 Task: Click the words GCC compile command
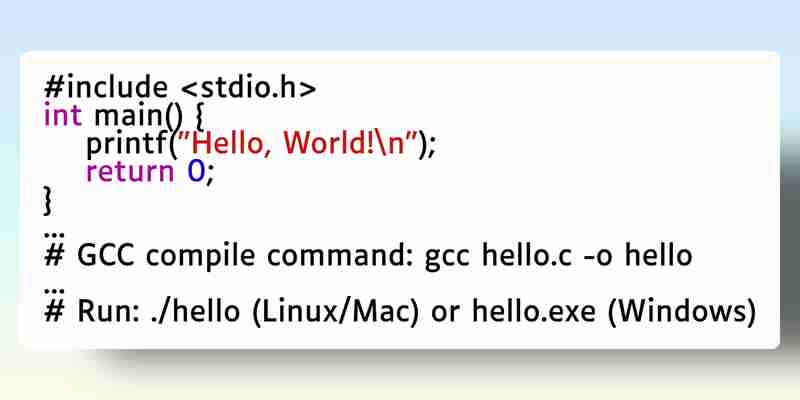click(245, 256)
